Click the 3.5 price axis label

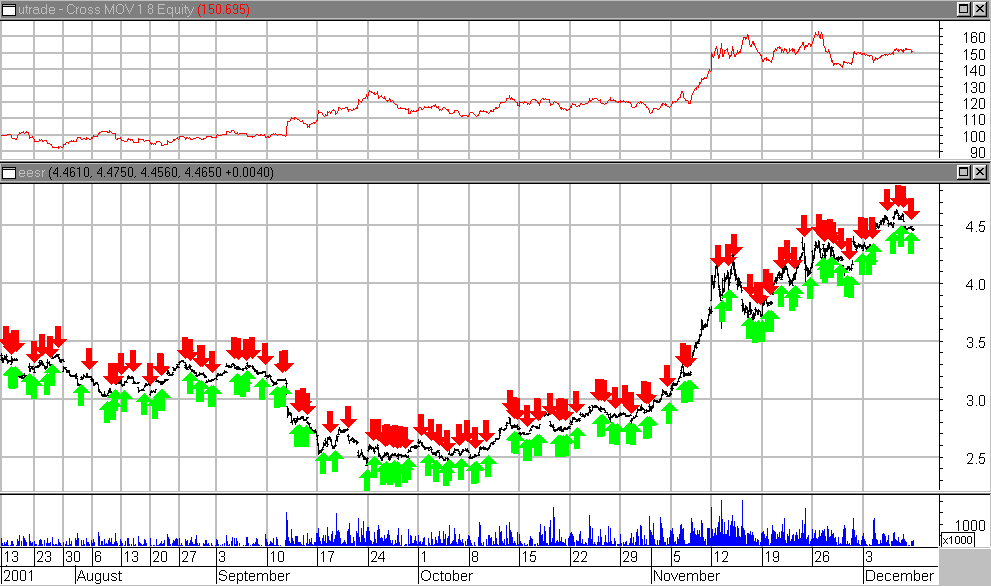pyautogui.click(x=975, y=343)
